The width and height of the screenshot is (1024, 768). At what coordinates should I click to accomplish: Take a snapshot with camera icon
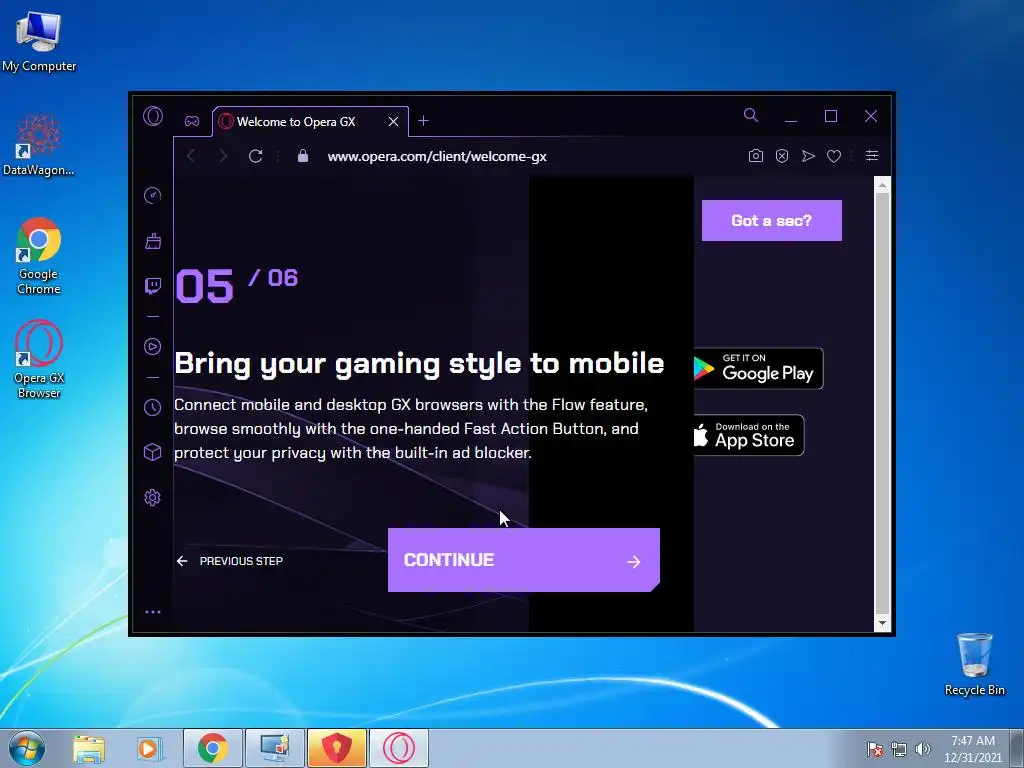[x=756, y=156]
